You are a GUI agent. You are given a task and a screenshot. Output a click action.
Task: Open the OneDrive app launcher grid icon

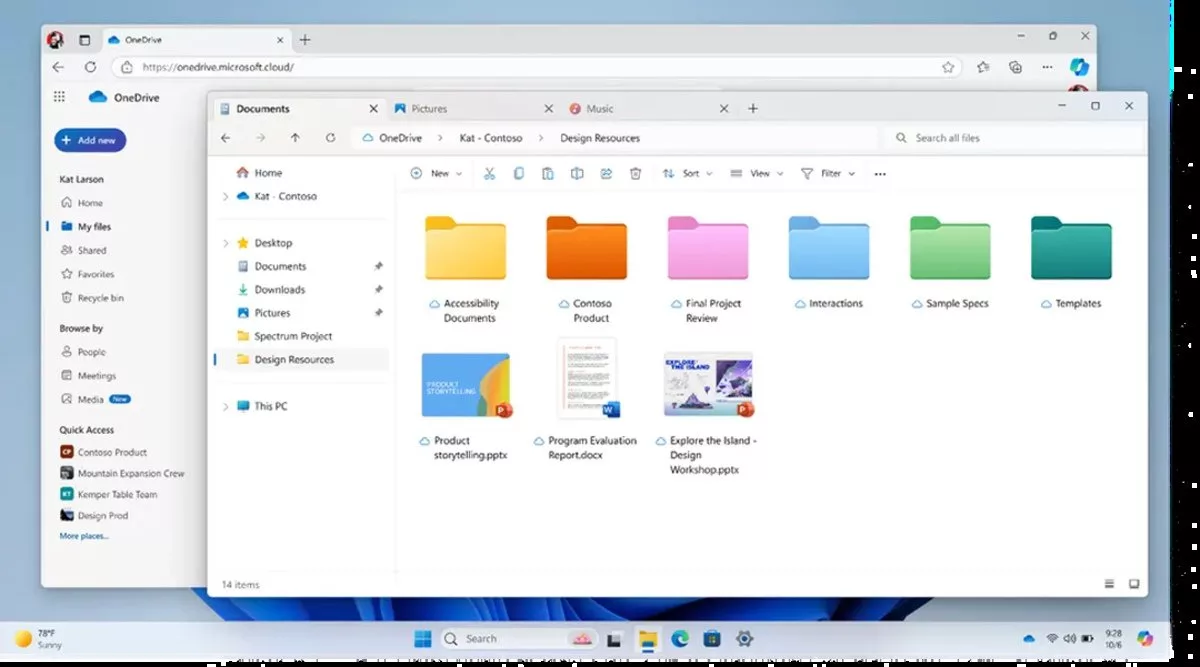click(x=59, y=97)
